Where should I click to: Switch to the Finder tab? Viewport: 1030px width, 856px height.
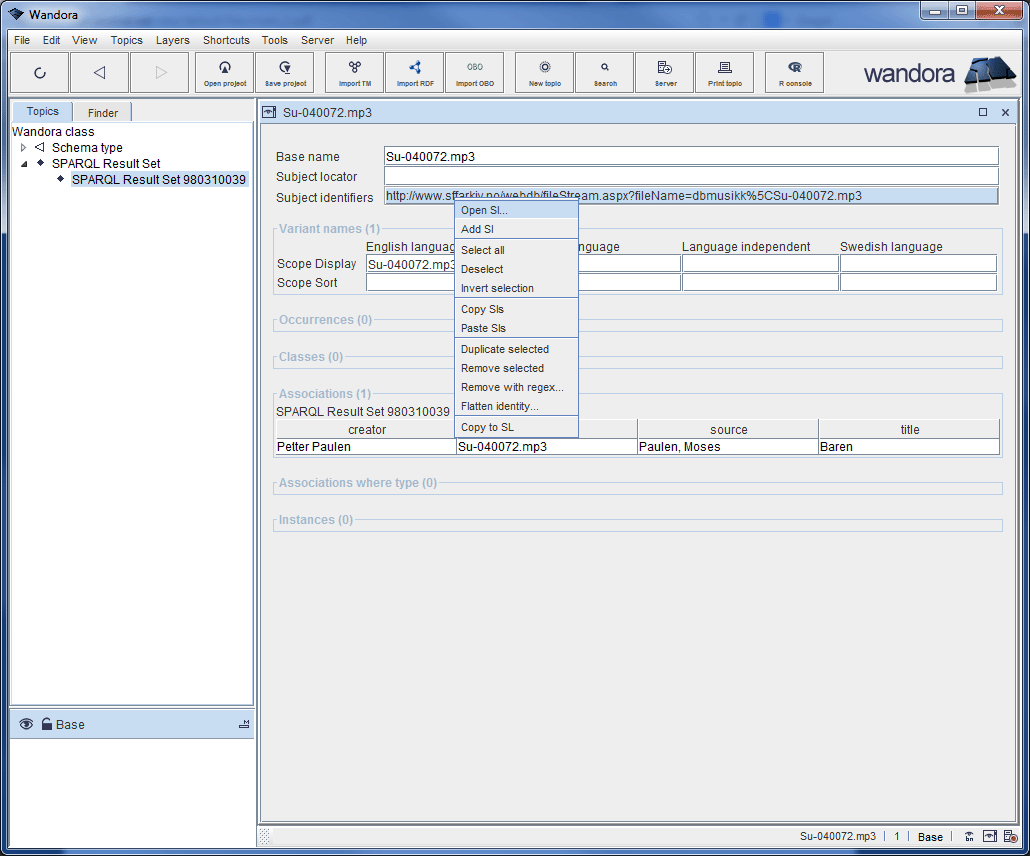tap(101, 112)
